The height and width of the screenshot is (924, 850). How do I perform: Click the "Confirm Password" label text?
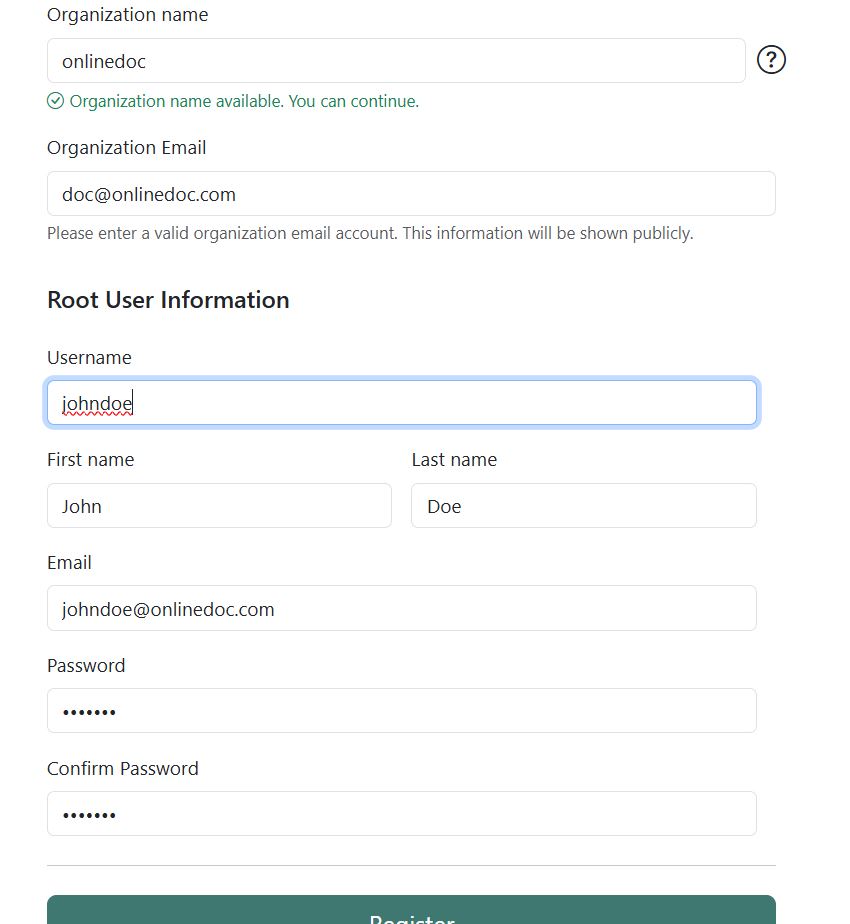[122, 769]
